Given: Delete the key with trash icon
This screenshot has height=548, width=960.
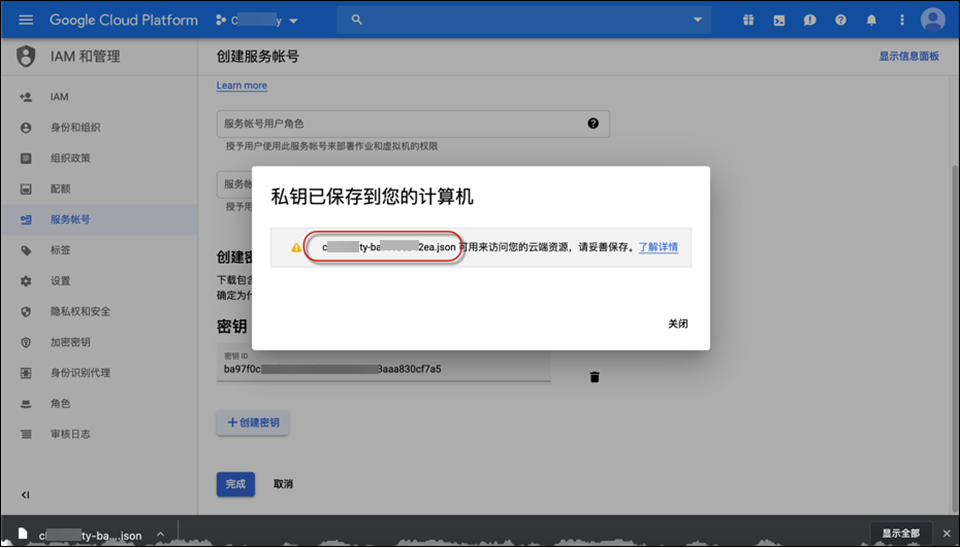Looking at the screenshot, I should 595,377.
